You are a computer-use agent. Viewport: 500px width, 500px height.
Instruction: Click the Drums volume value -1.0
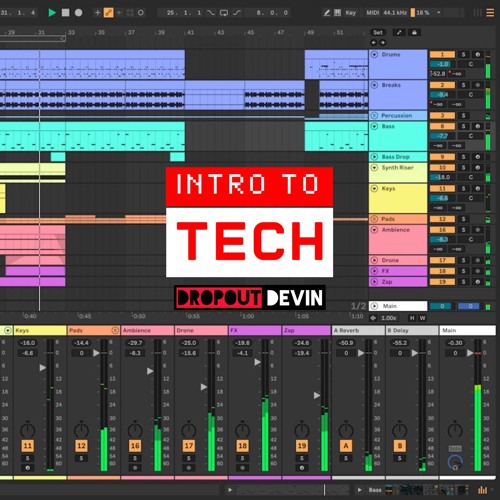point(442,64)
